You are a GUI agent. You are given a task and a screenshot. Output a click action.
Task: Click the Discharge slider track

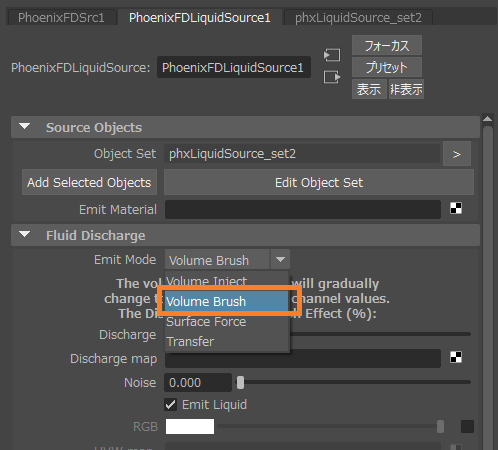(x=380, y=334)
